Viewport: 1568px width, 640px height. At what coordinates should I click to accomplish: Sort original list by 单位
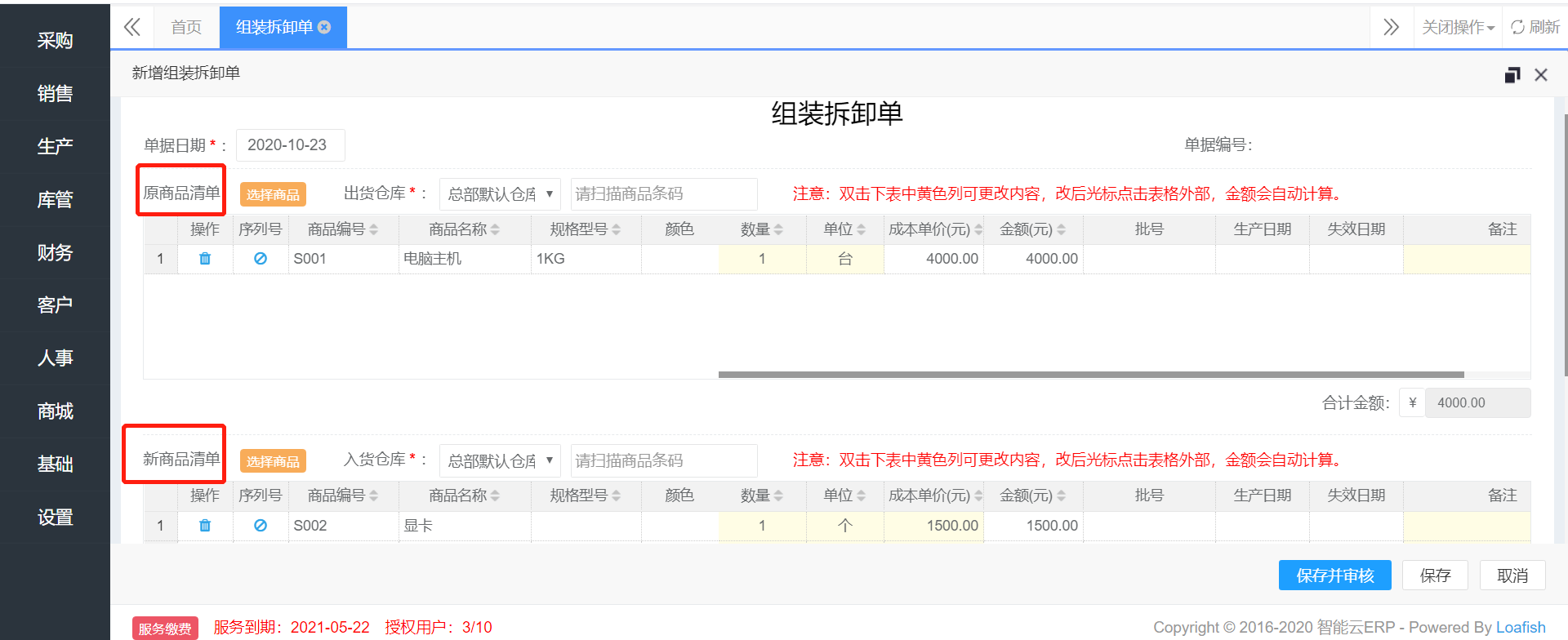pos(861,230)
